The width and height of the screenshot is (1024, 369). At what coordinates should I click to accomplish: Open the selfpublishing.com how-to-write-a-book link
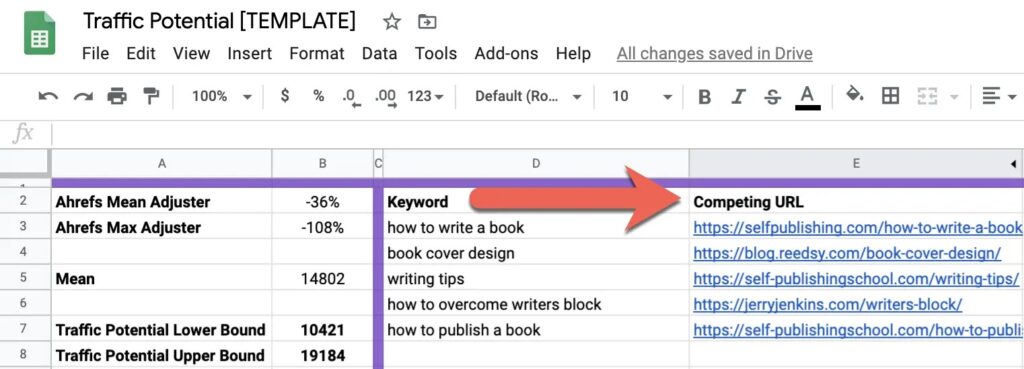[857, 227]
